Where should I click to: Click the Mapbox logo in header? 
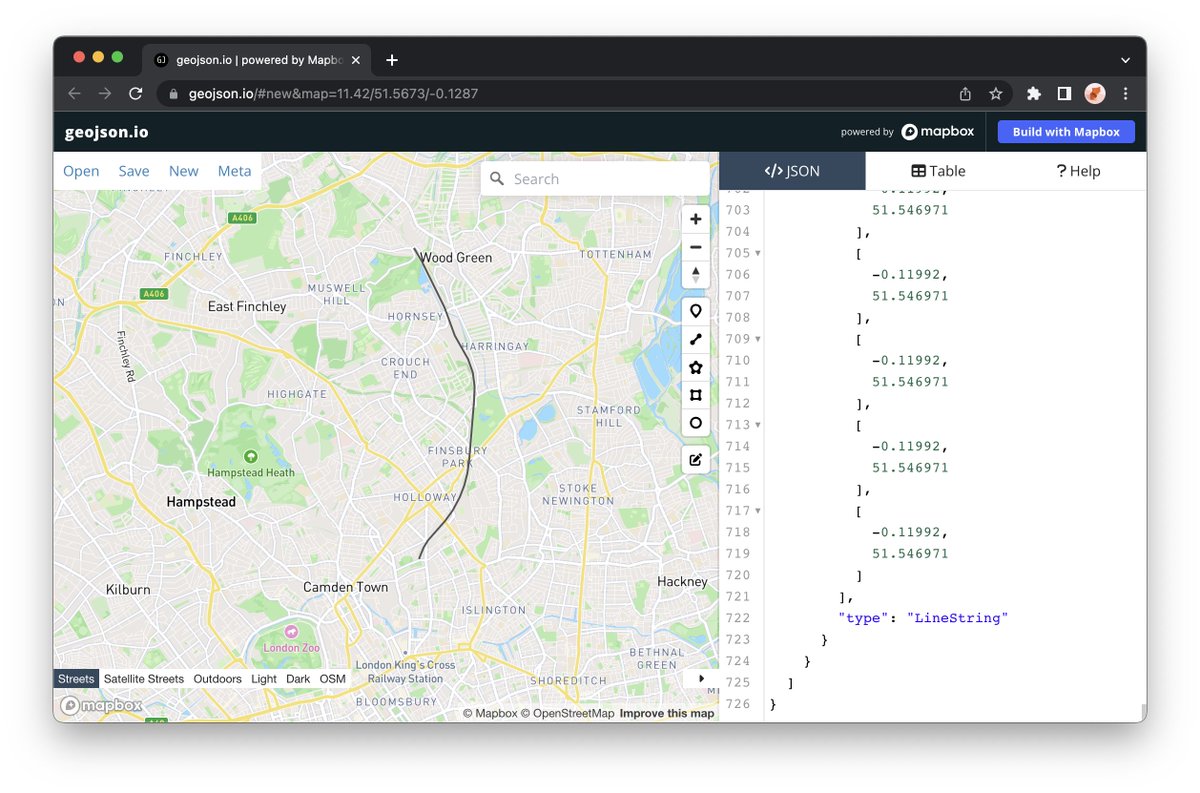(x=937, y=132)
